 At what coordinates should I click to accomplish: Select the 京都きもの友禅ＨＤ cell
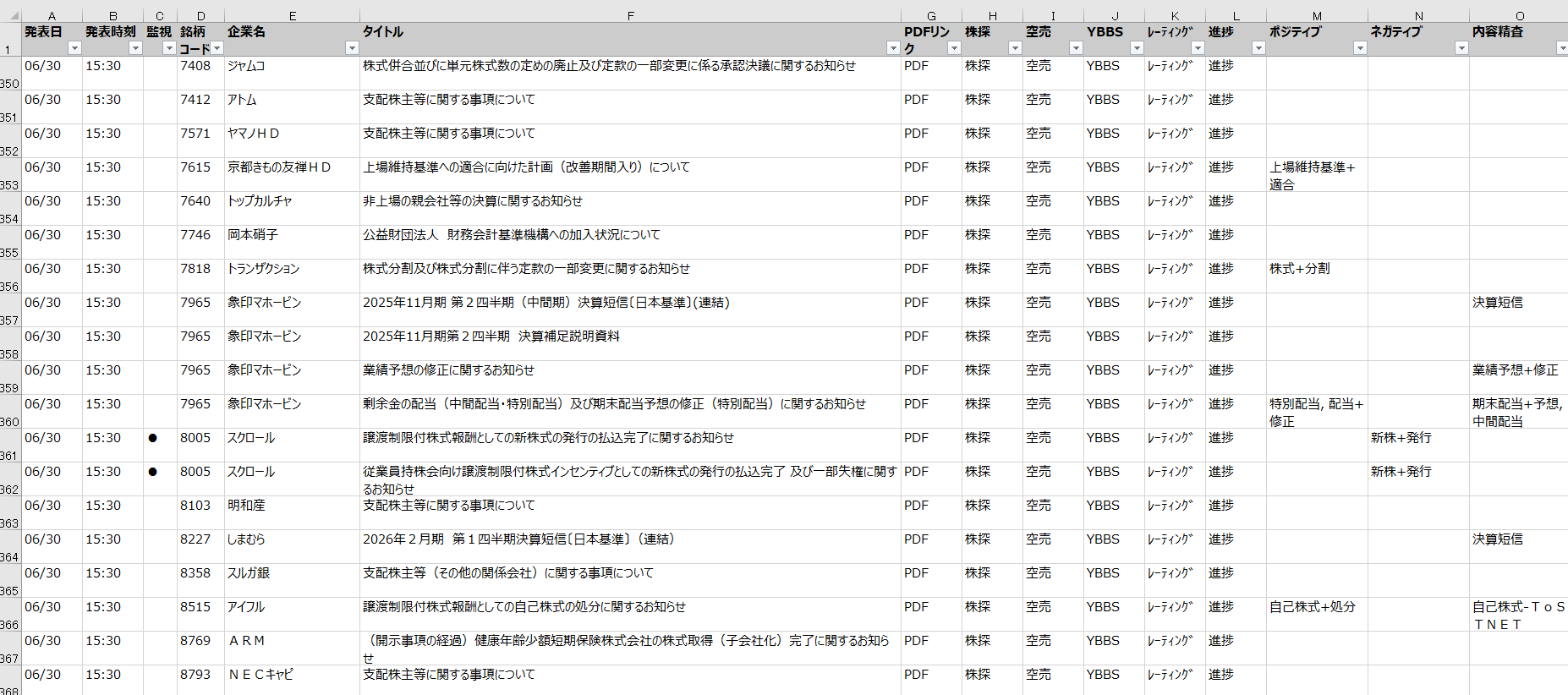[x=292, y=175]
